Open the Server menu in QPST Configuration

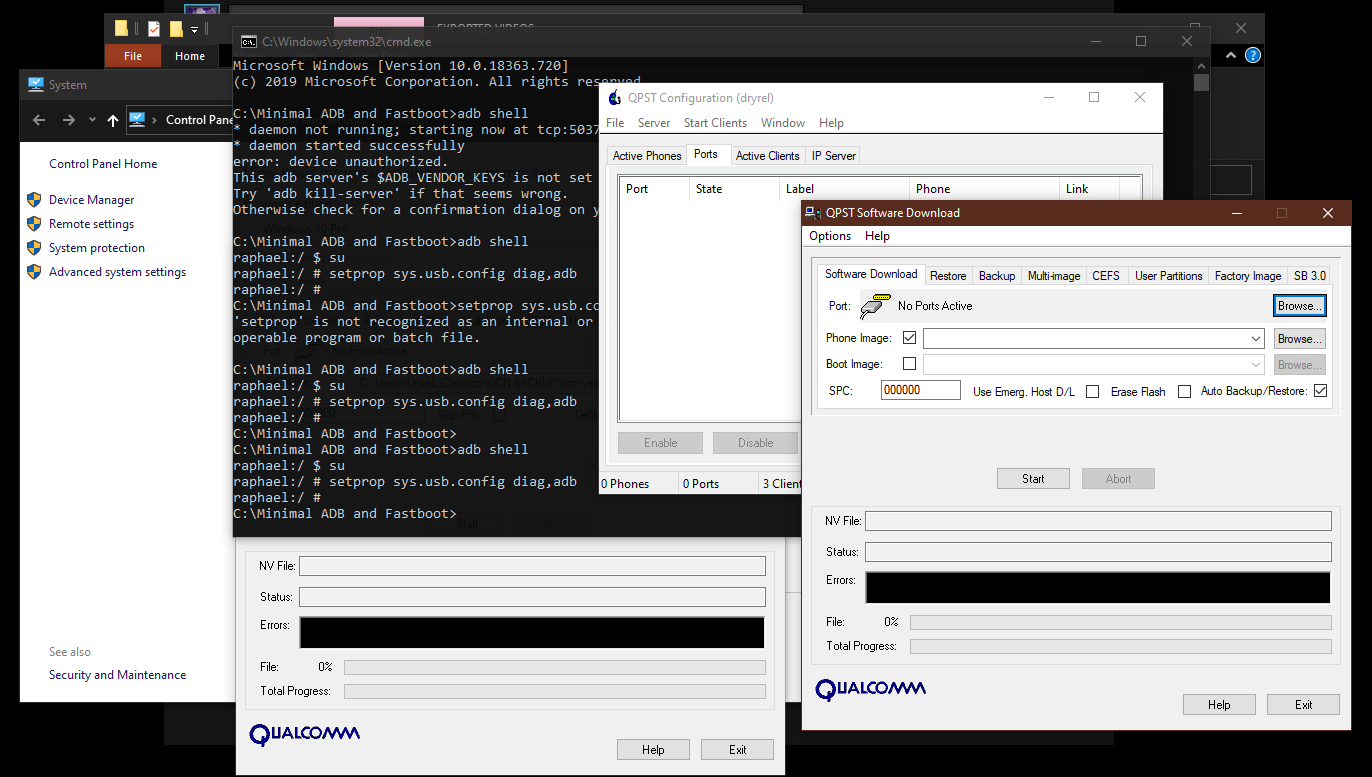click(654, 123)
